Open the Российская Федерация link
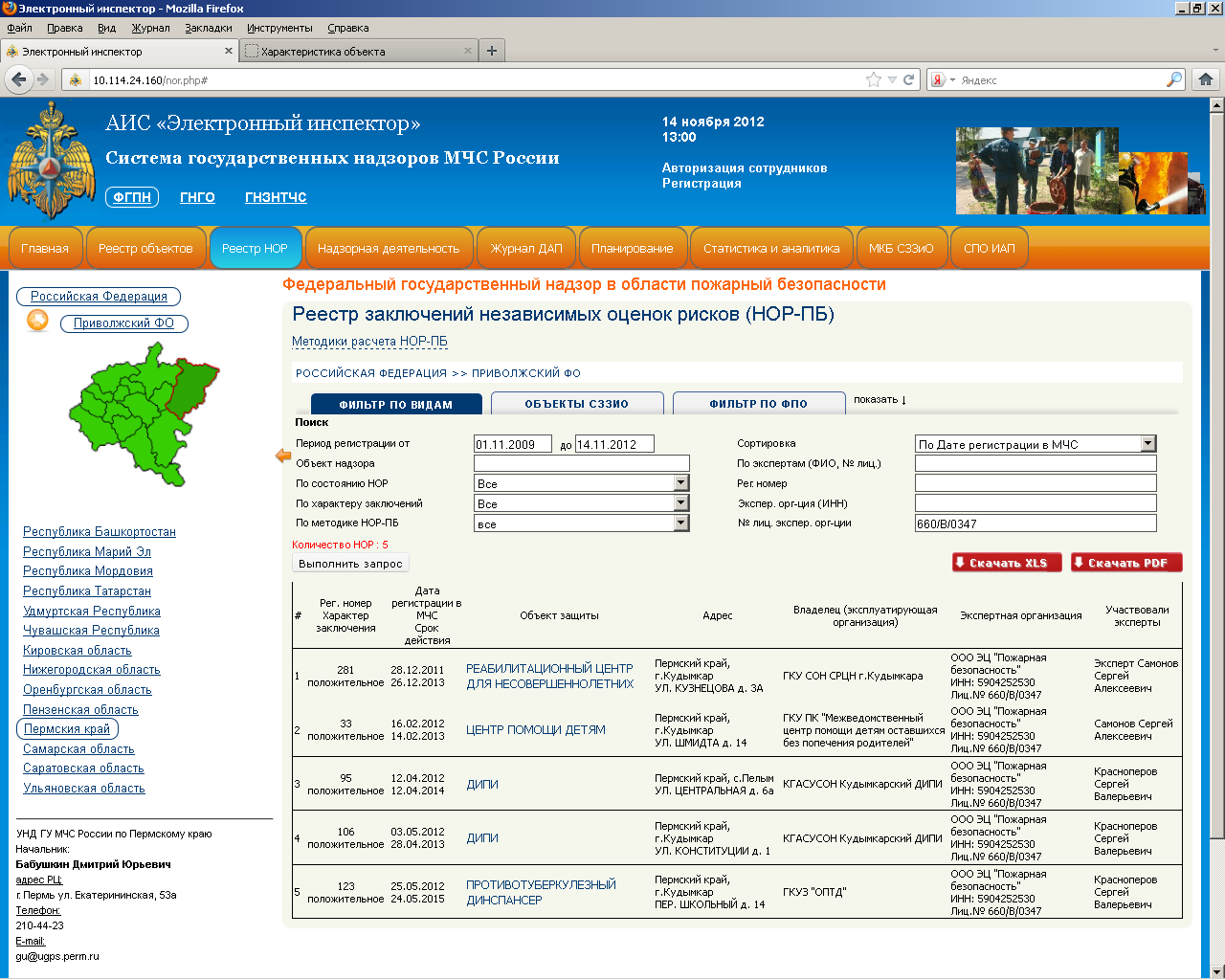1225x980 pixels. (99, 297)
